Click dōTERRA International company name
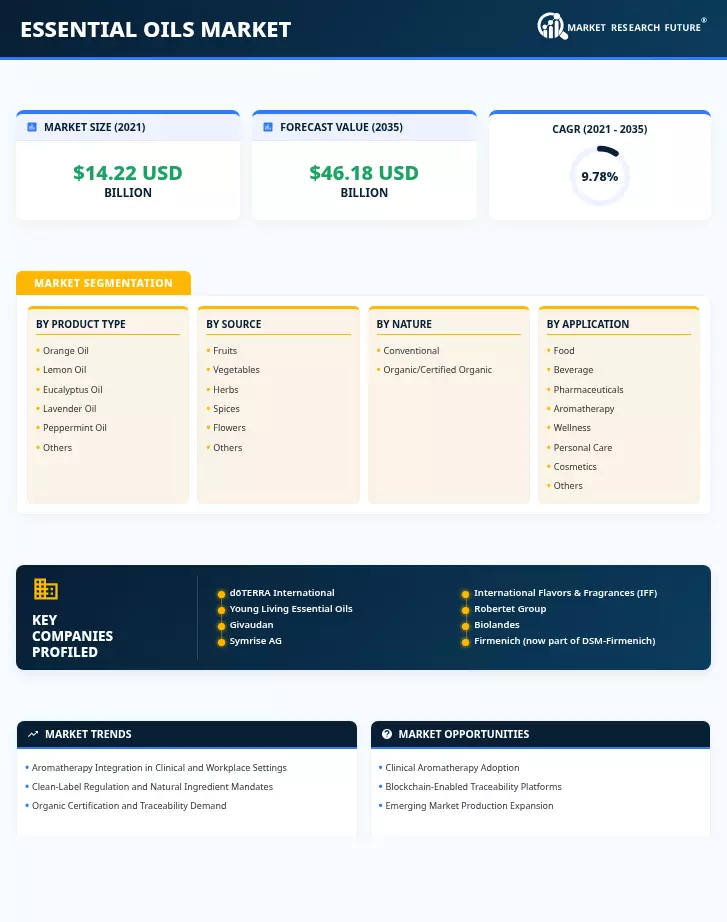The height and width of the screenshot is (922, 727). coord(282,593)
